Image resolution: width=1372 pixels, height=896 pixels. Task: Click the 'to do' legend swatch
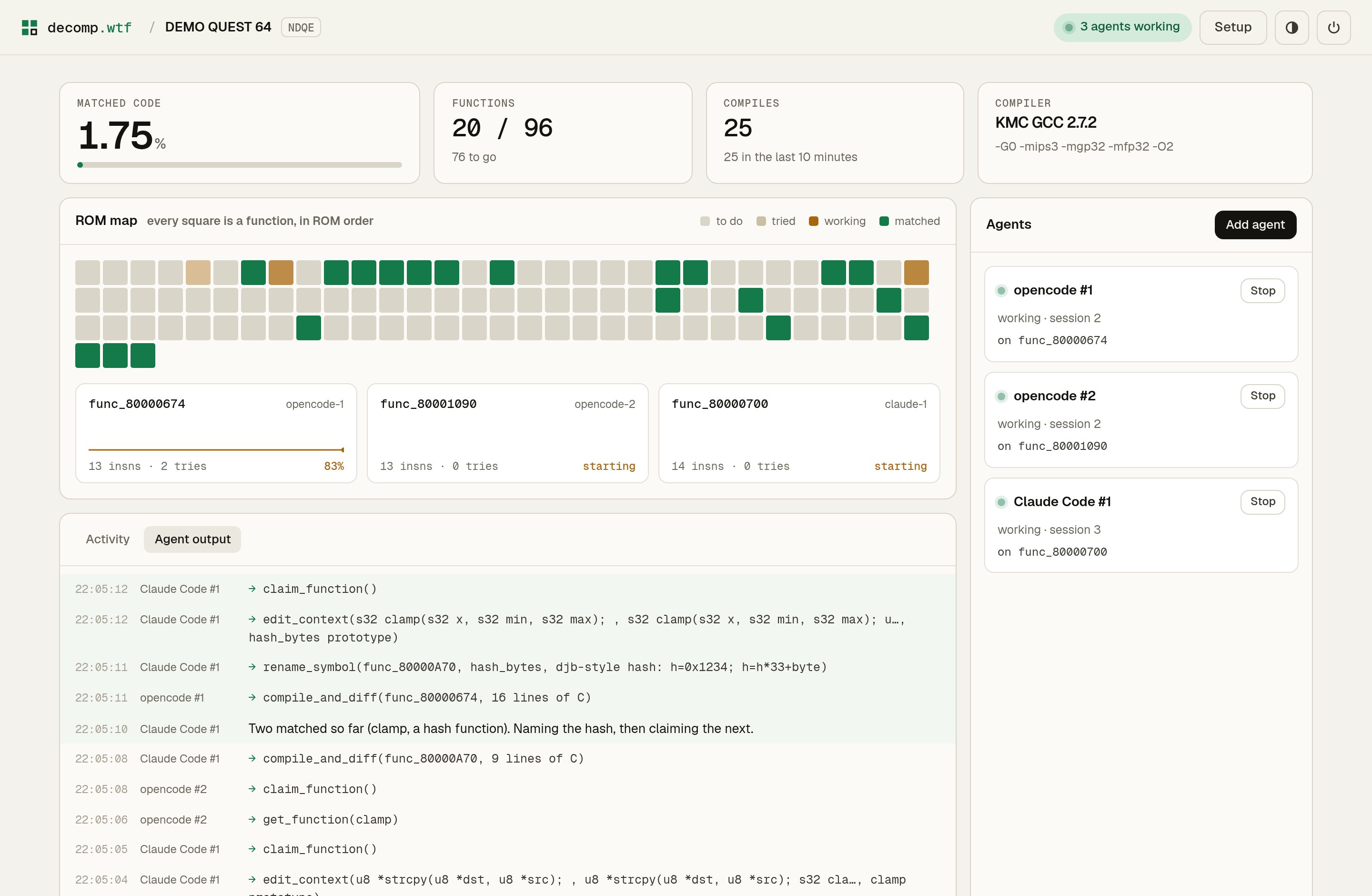[x=705, y=222]
